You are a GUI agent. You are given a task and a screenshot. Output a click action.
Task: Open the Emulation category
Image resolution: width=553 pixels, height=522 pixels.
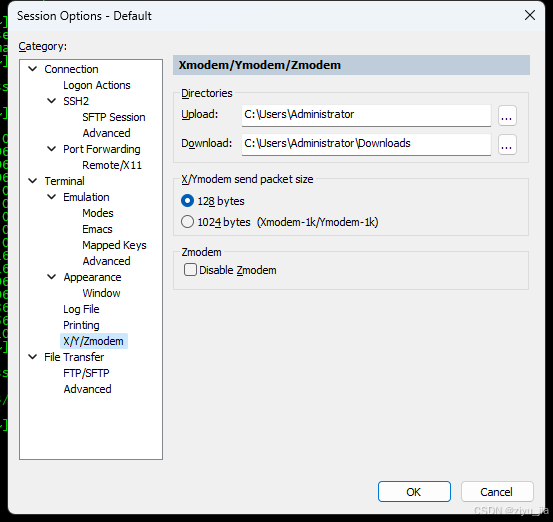pos(86,197)
